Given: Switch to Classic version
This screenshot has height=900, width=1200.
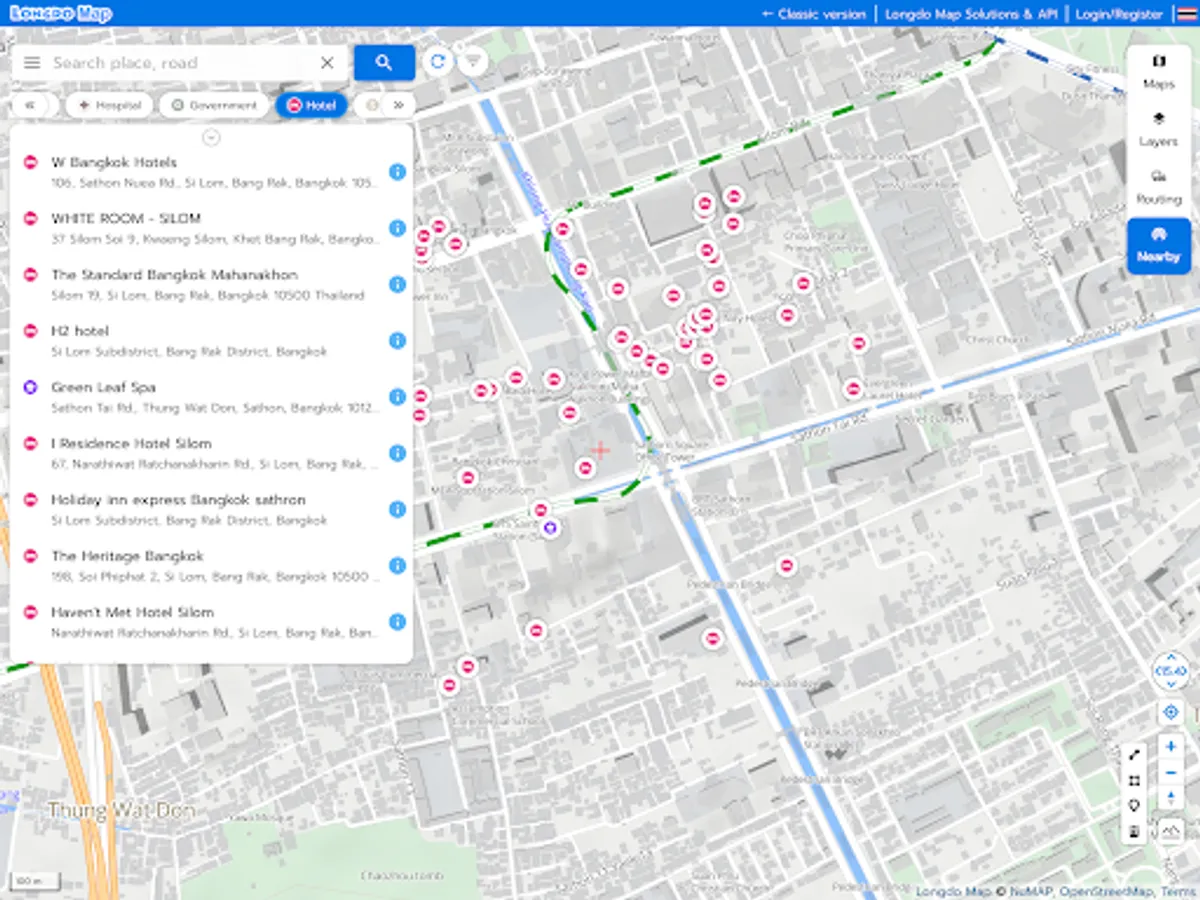Looking at the screenshot, I should tap(815, 14).
